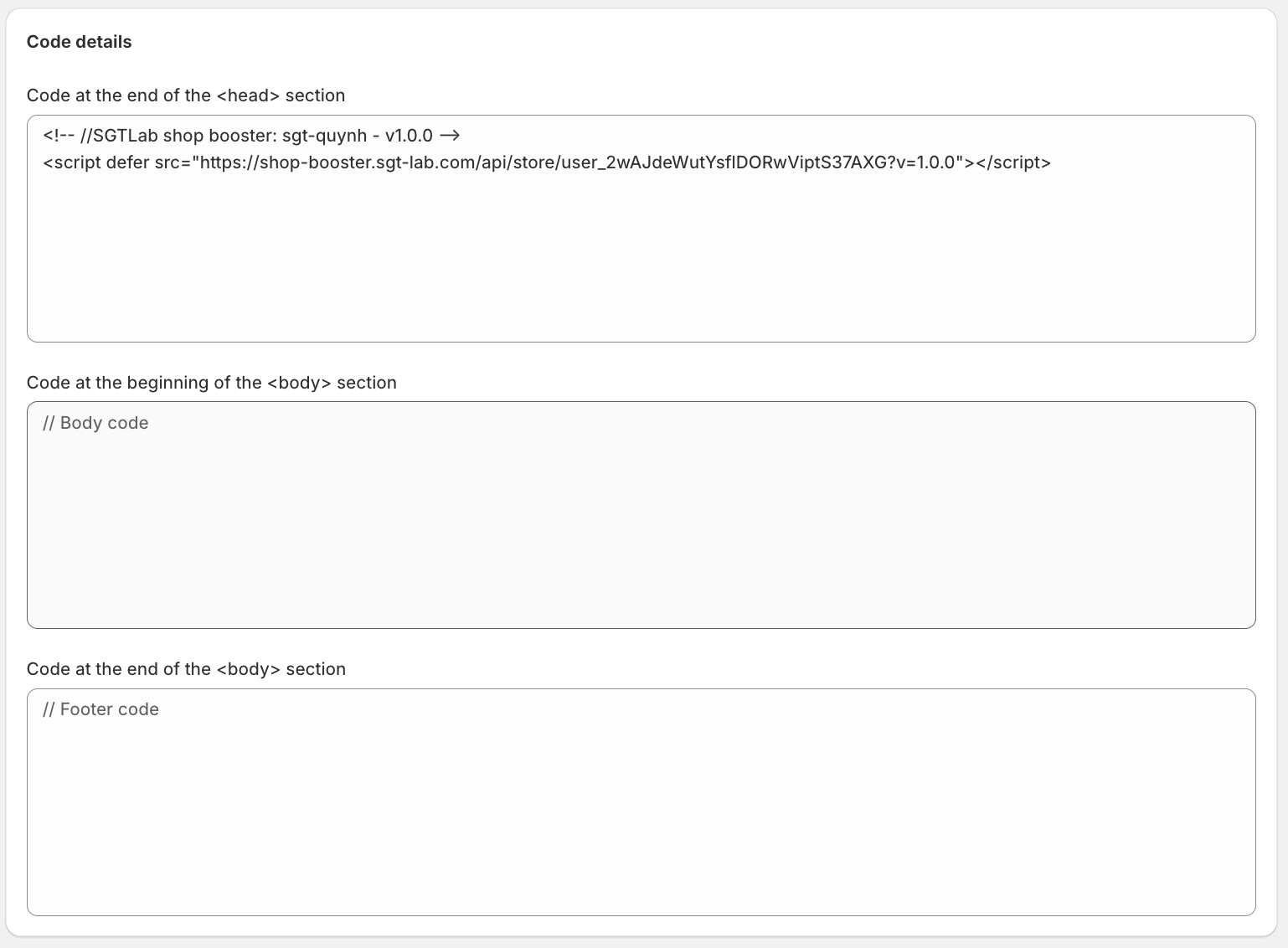
Task: Click the "end of the <head> section" label
Action: tap(186, 95)
